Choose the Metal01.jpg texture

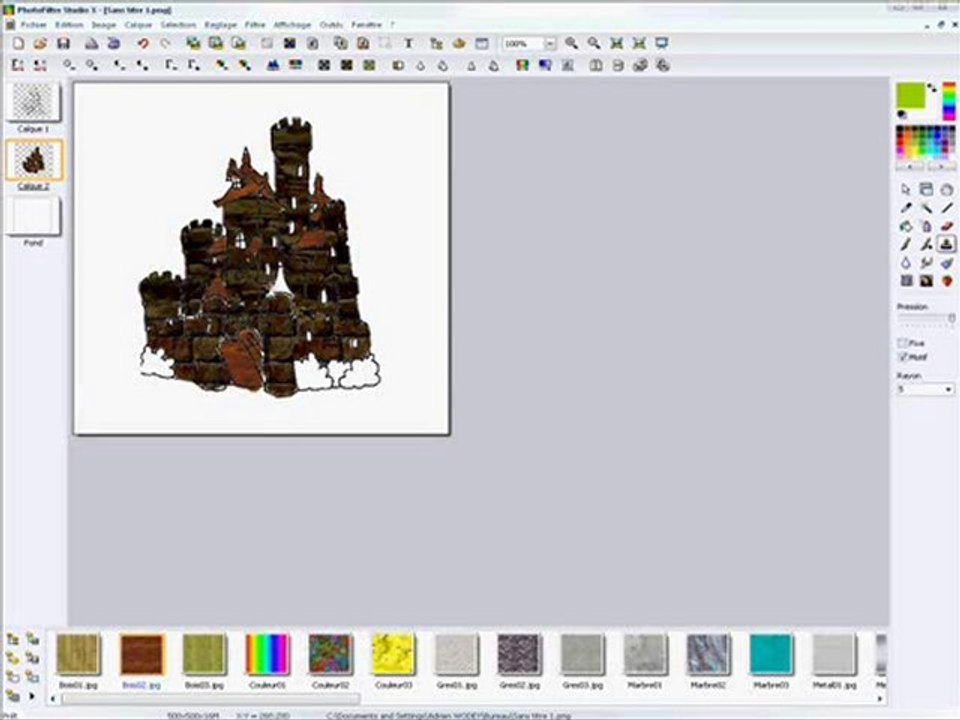tap(834, 654)
